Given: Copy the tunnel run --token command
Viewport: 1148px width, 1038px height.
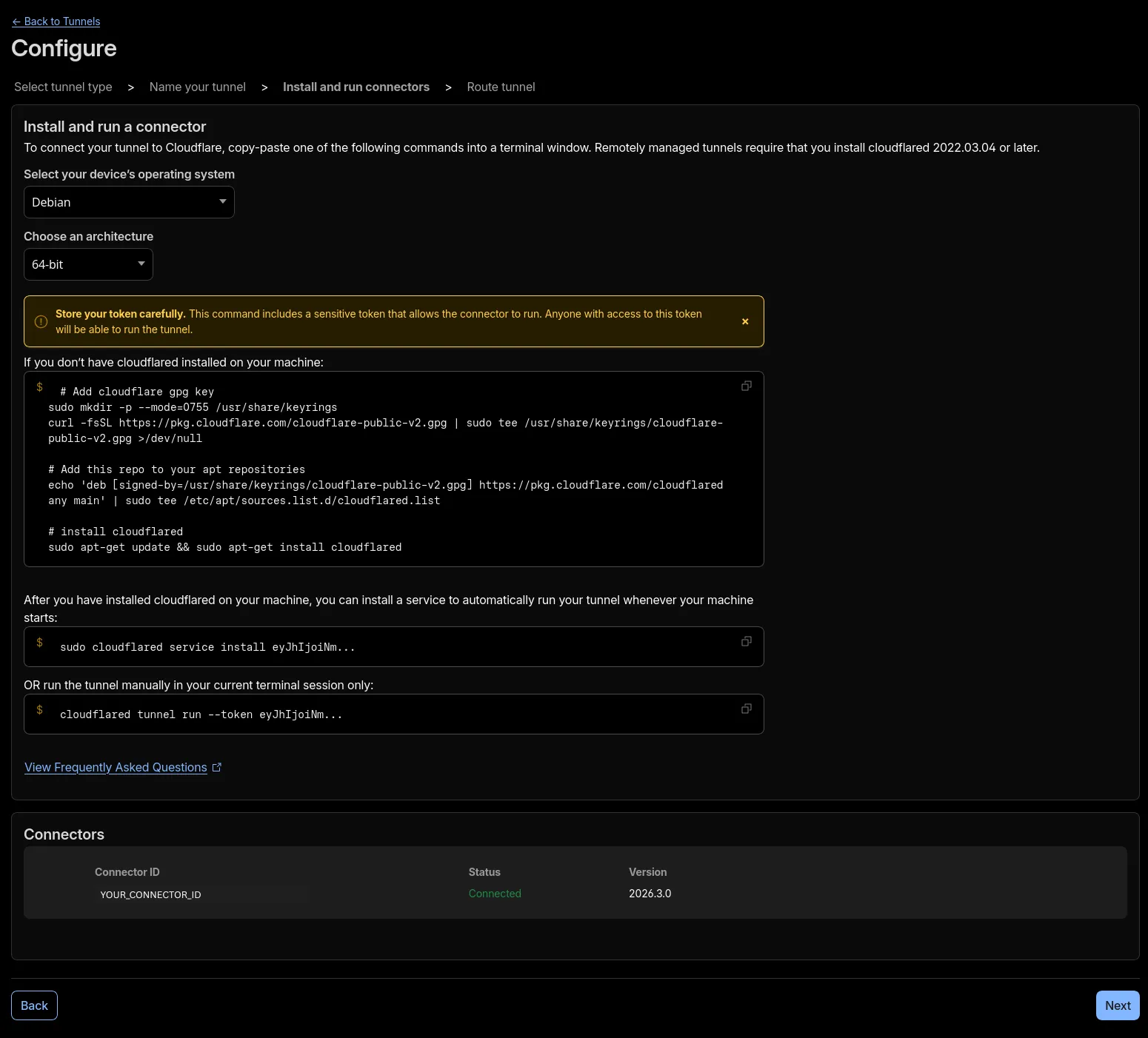Looking at the screenshot, I should pos(746,709).
